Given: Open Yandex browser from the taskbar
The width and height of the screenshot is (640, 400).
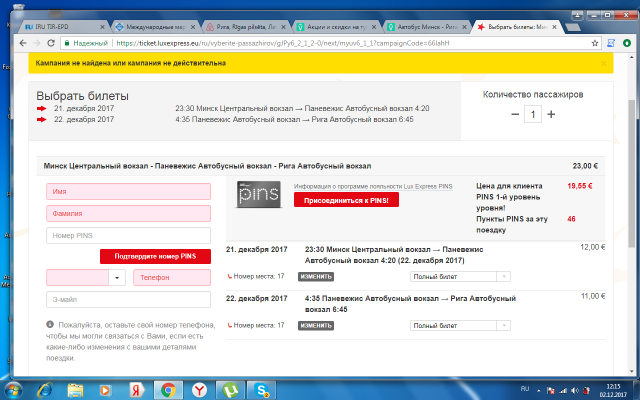Looking at the screenshot, I should pyautogui.click(x=200, y=389).
